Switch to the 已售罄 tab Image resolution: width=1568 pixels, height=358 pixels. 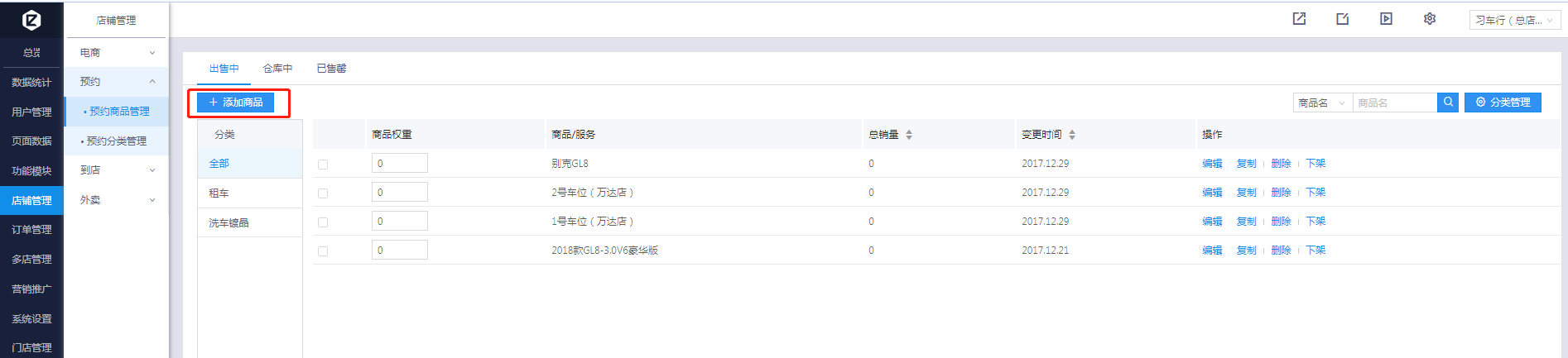pos(331,69)
